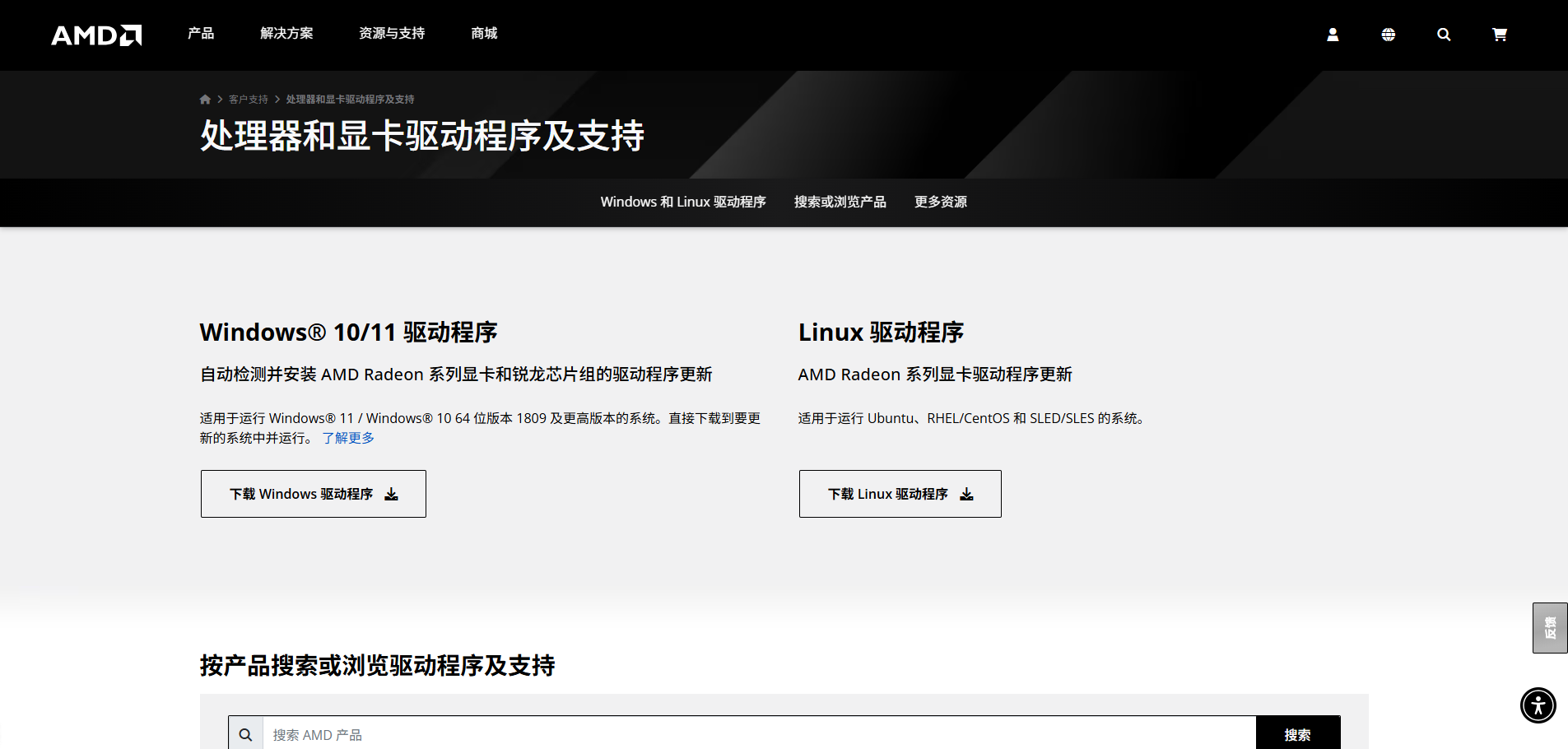Click the AMD logo in the header
Viewport: 1568px width, 749px height.
coord(96,35)
